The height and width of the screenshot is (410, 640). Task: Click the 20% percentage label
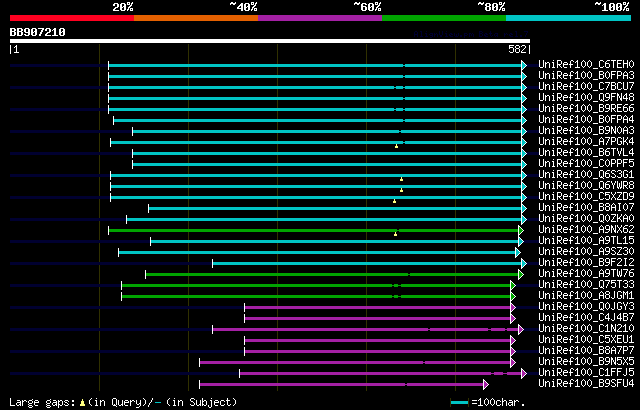[x=122, y=7]
